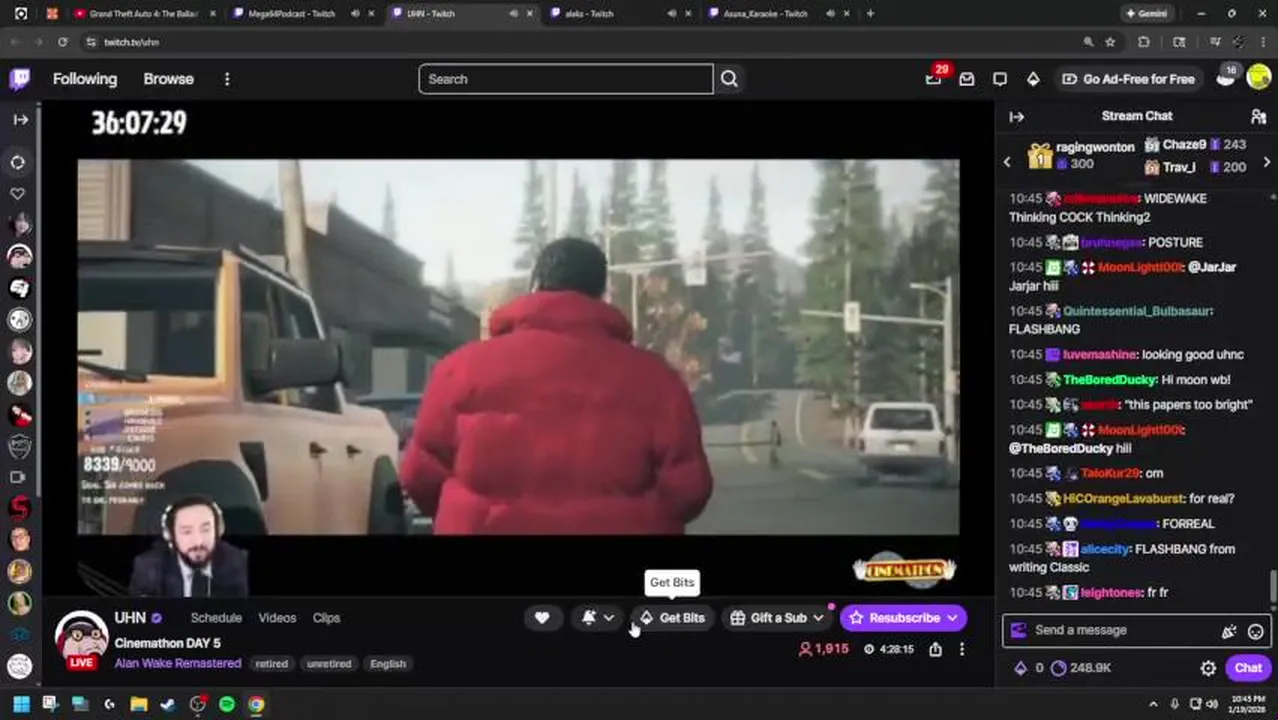The width and height of the screenshot is (1278, 720).
Task: Click the share stream icon
Action: pos(935,649)
